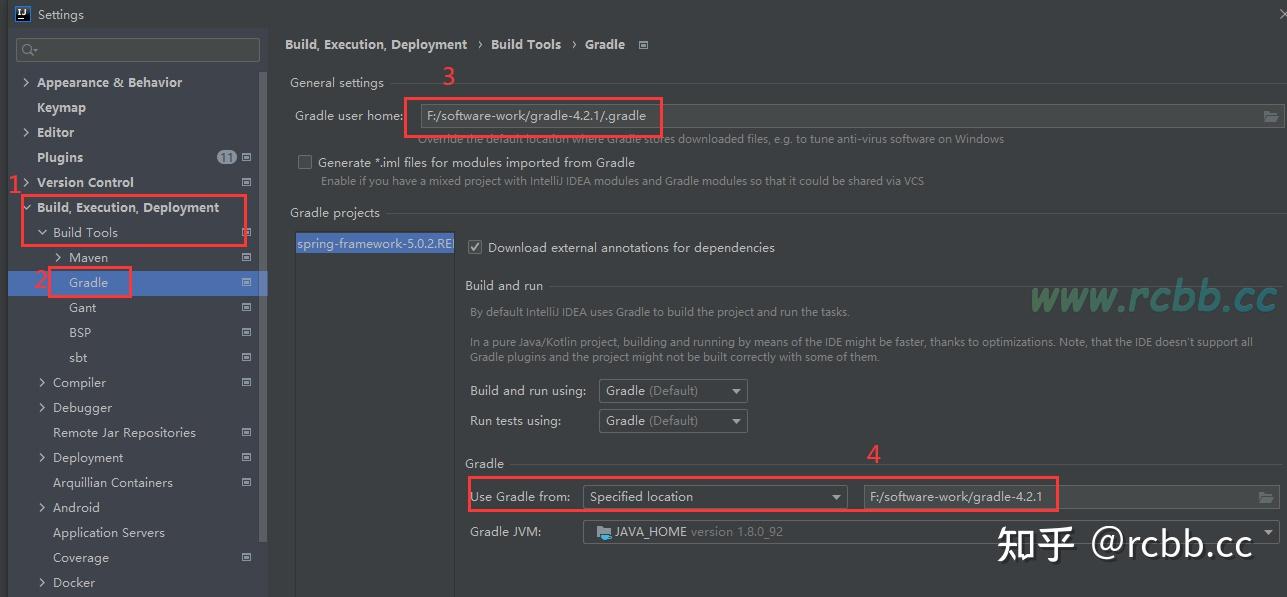1287x597 pixels.
Task: Select Keymap in the settings tree
Action: click(61, 108)
